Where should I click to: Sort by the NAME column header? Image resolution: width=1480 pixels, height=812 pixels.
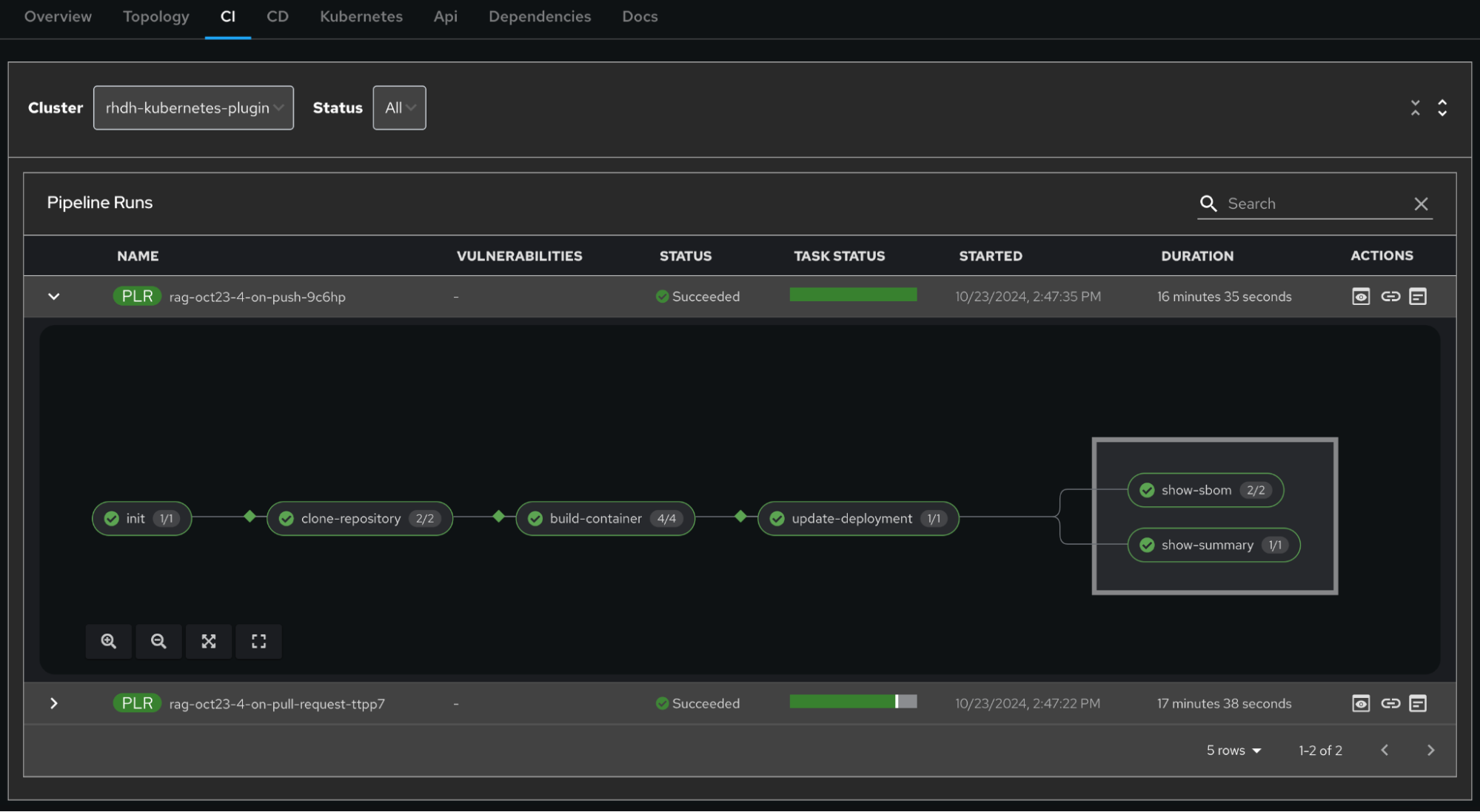tap(138, 256)
